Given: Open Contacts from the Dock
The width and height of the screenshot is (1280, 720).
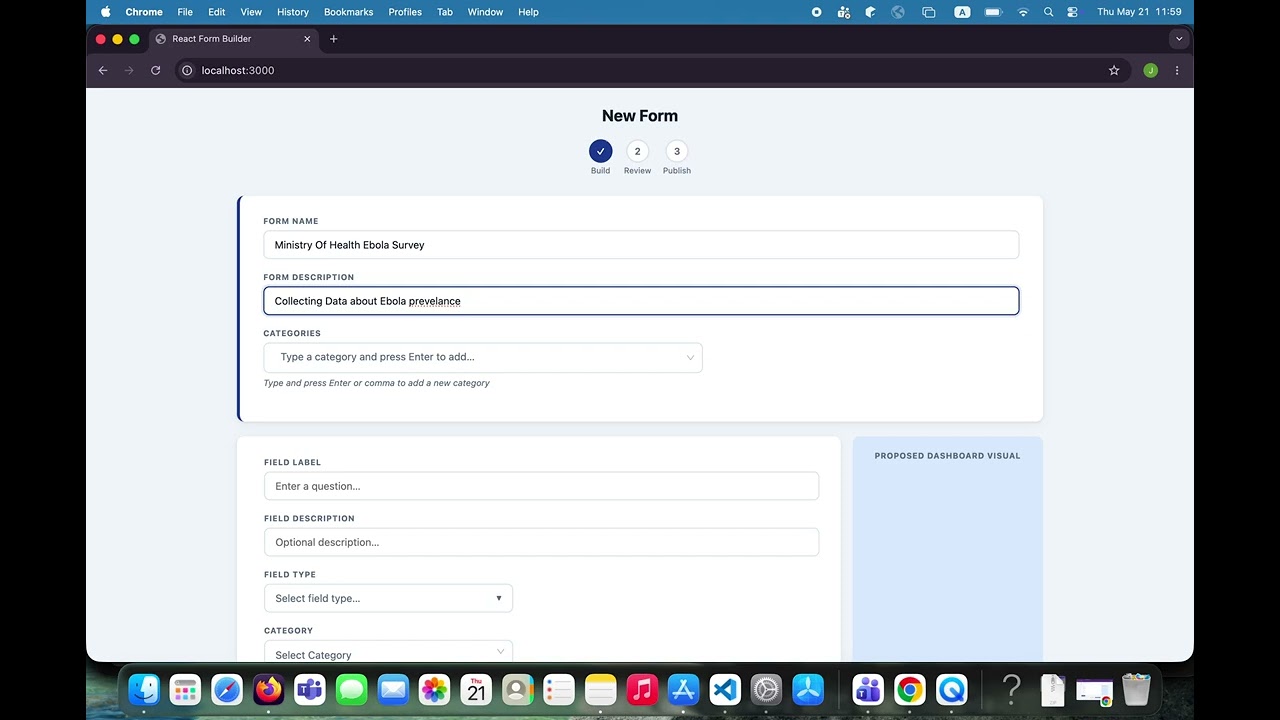Looking at the screenshot, I should 517,689.
